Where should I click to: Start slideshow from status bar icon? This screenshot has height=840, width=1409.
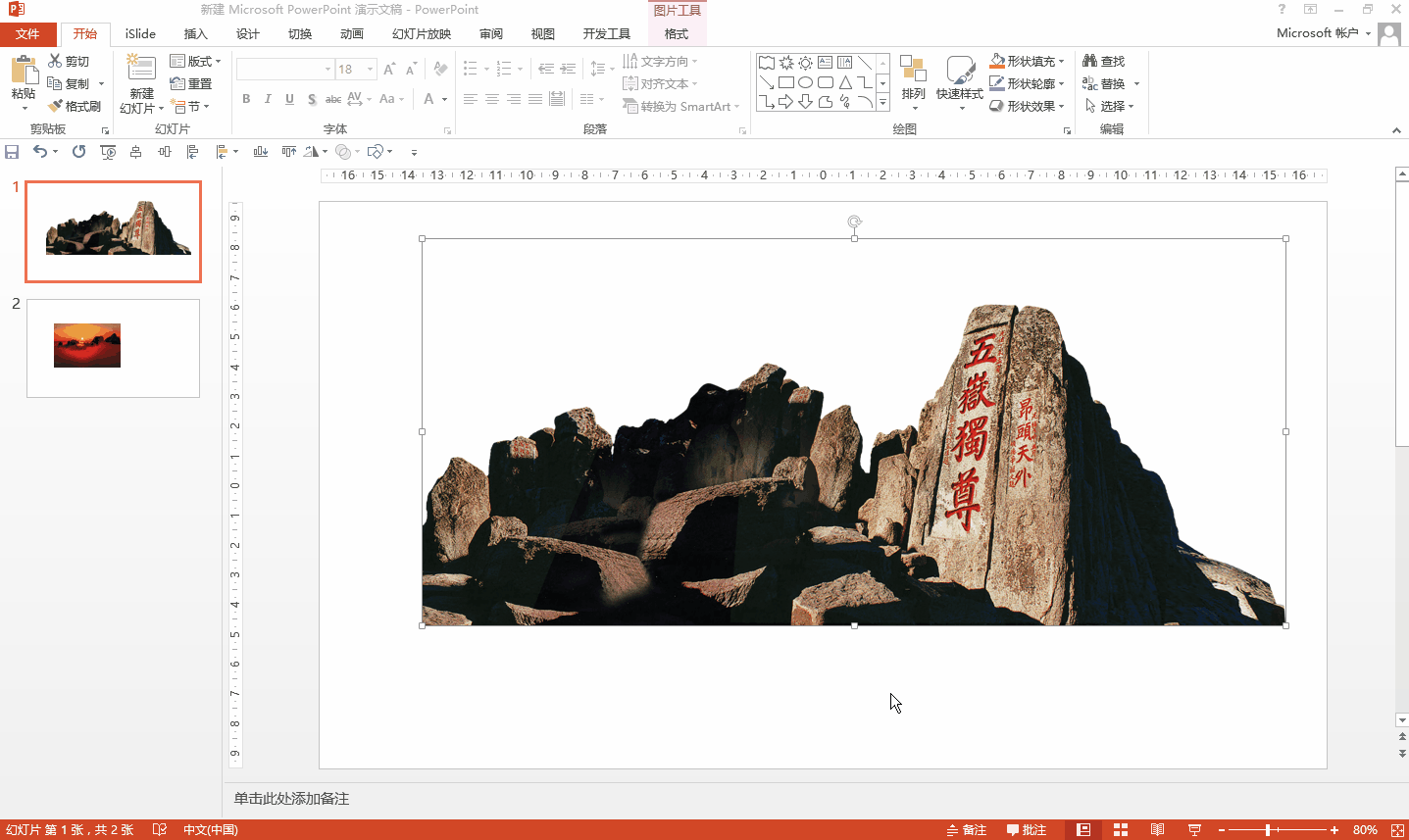tap(1194, 830)
